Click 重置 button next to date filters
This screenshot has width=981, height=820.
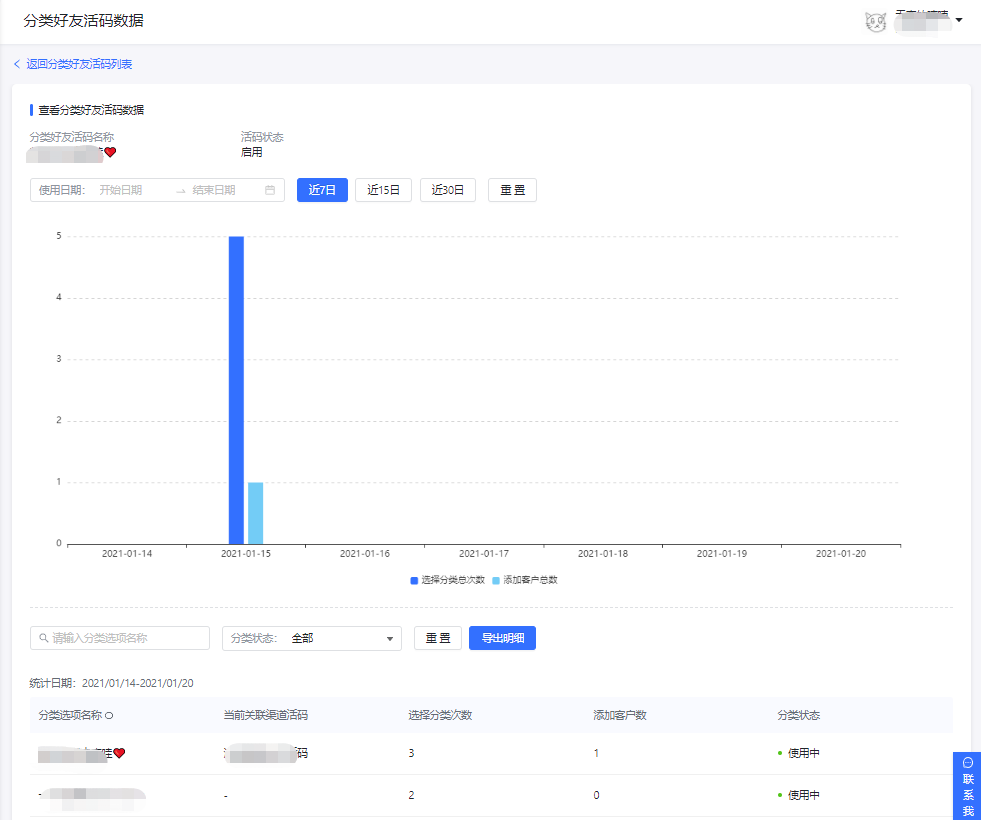512,190
